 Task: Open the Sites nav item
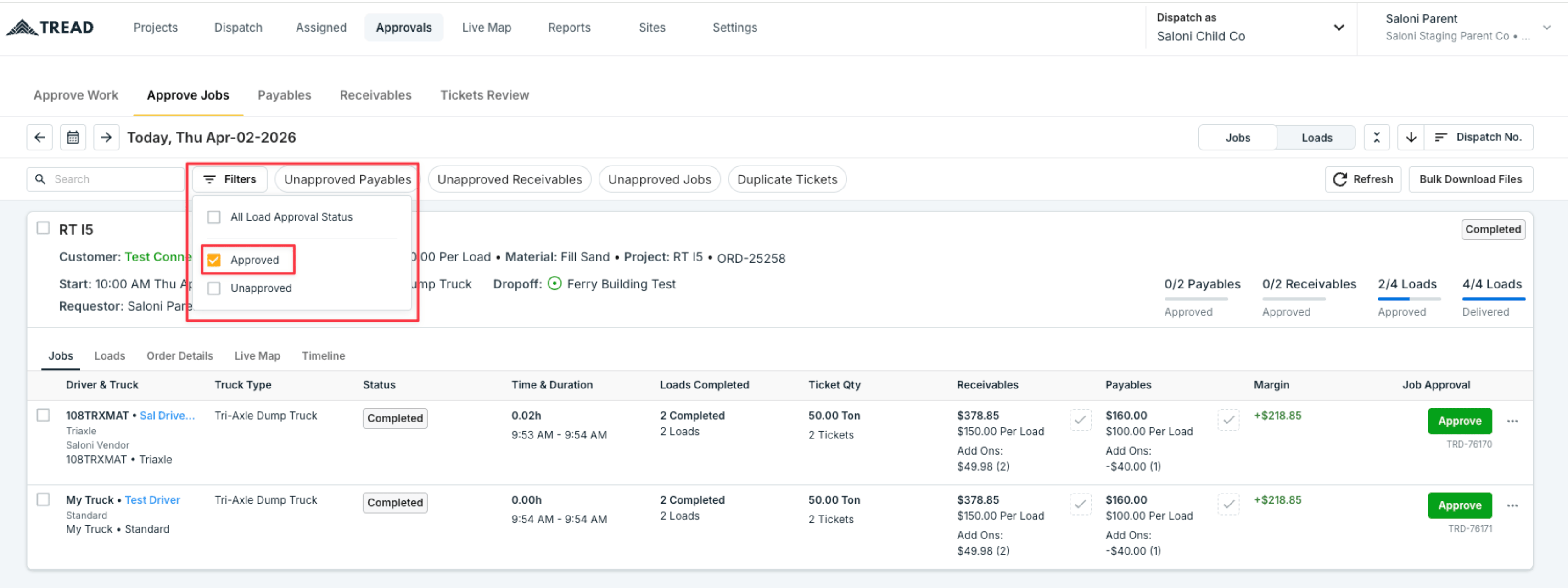click(652, 28)
